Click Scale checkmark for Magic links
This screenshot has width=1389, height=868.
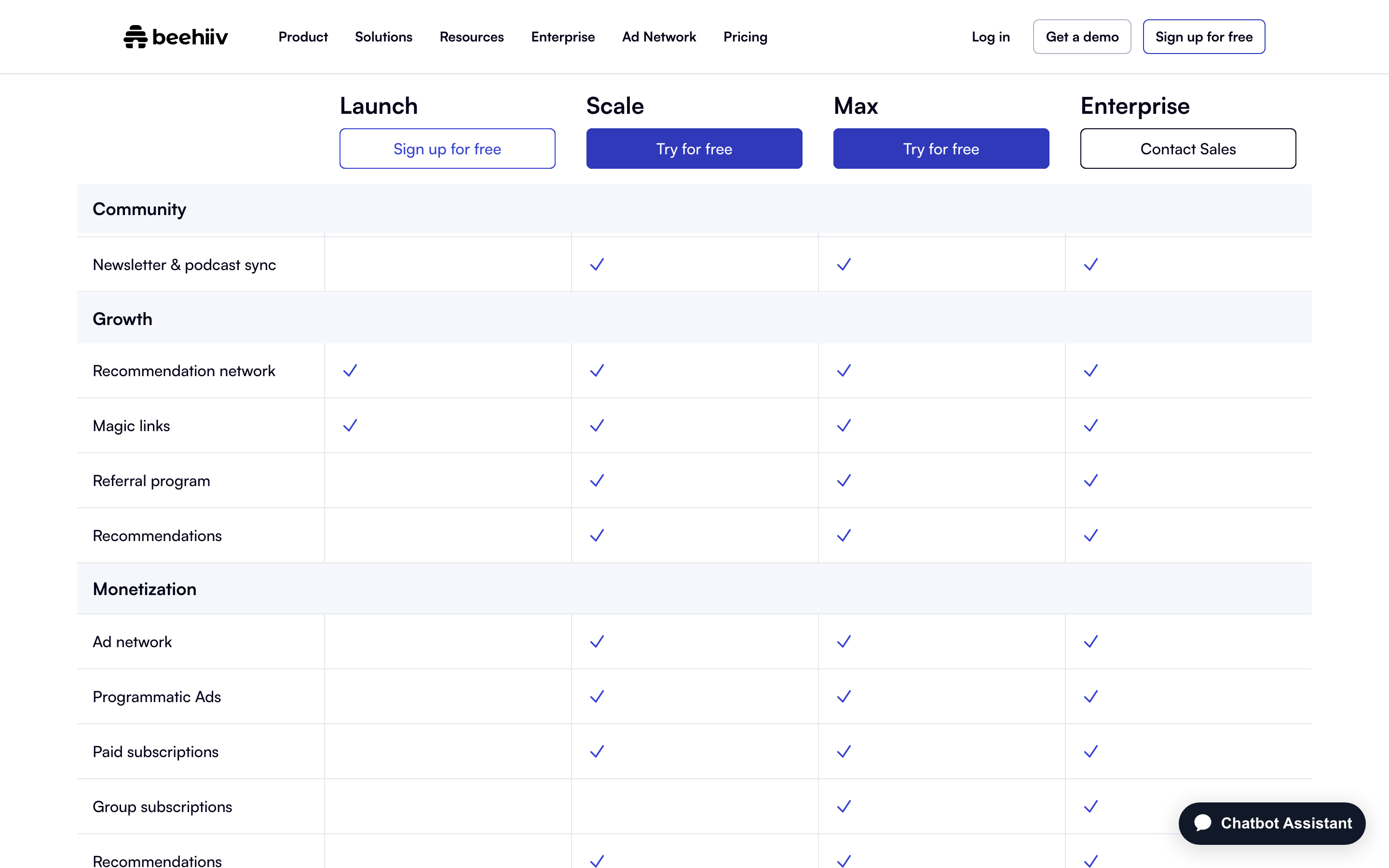597,425
